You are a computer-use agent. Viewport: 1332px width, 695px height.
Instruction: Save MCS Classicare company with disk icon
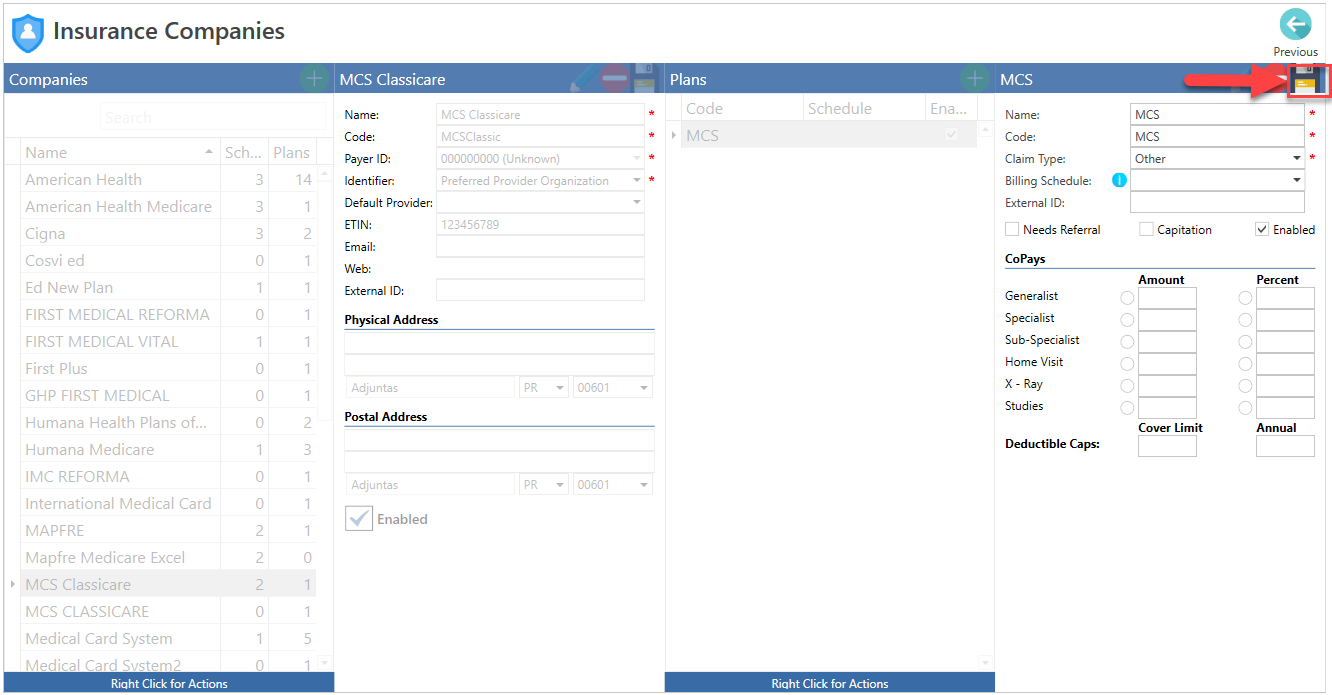(x=643, y=79)
